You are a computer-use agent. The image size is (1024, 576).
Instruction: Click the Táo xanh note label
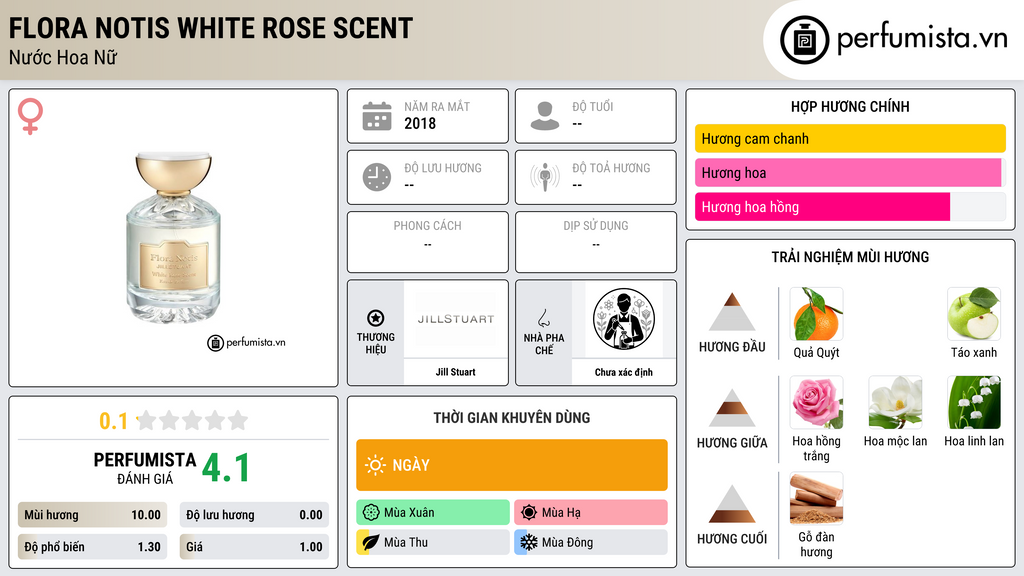click(x=974, y=353)
